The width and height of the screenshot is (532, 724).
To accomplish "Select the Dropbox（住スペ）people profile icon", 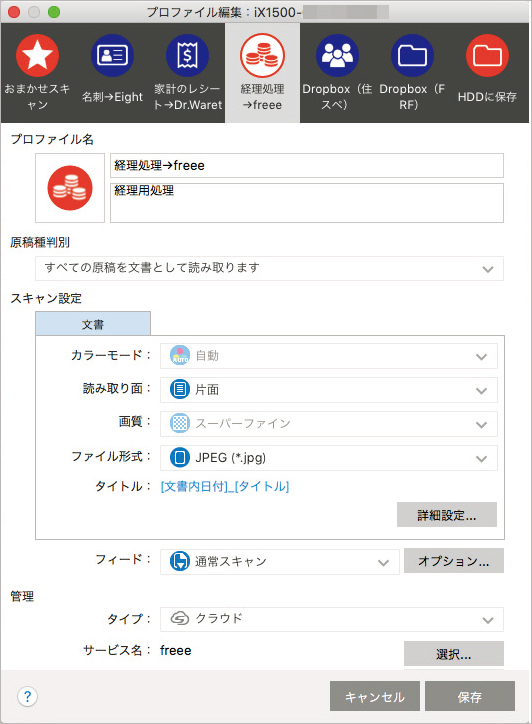I will pos(337,55).
